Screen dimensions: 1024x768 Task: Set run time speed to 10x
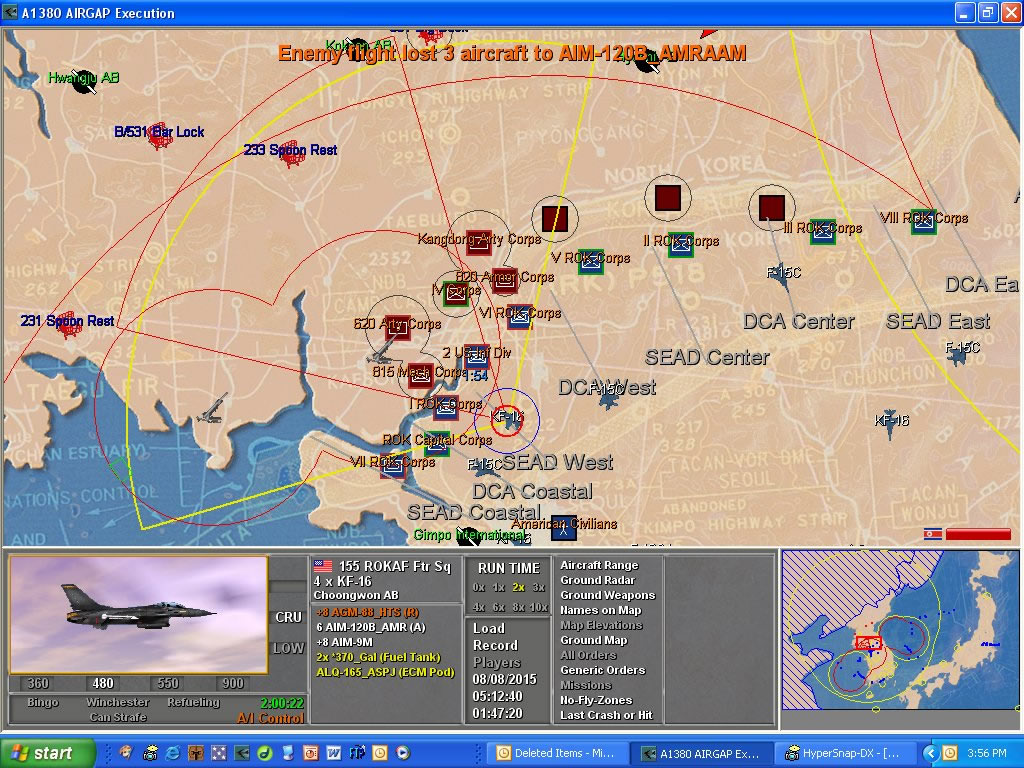[539, 607]
